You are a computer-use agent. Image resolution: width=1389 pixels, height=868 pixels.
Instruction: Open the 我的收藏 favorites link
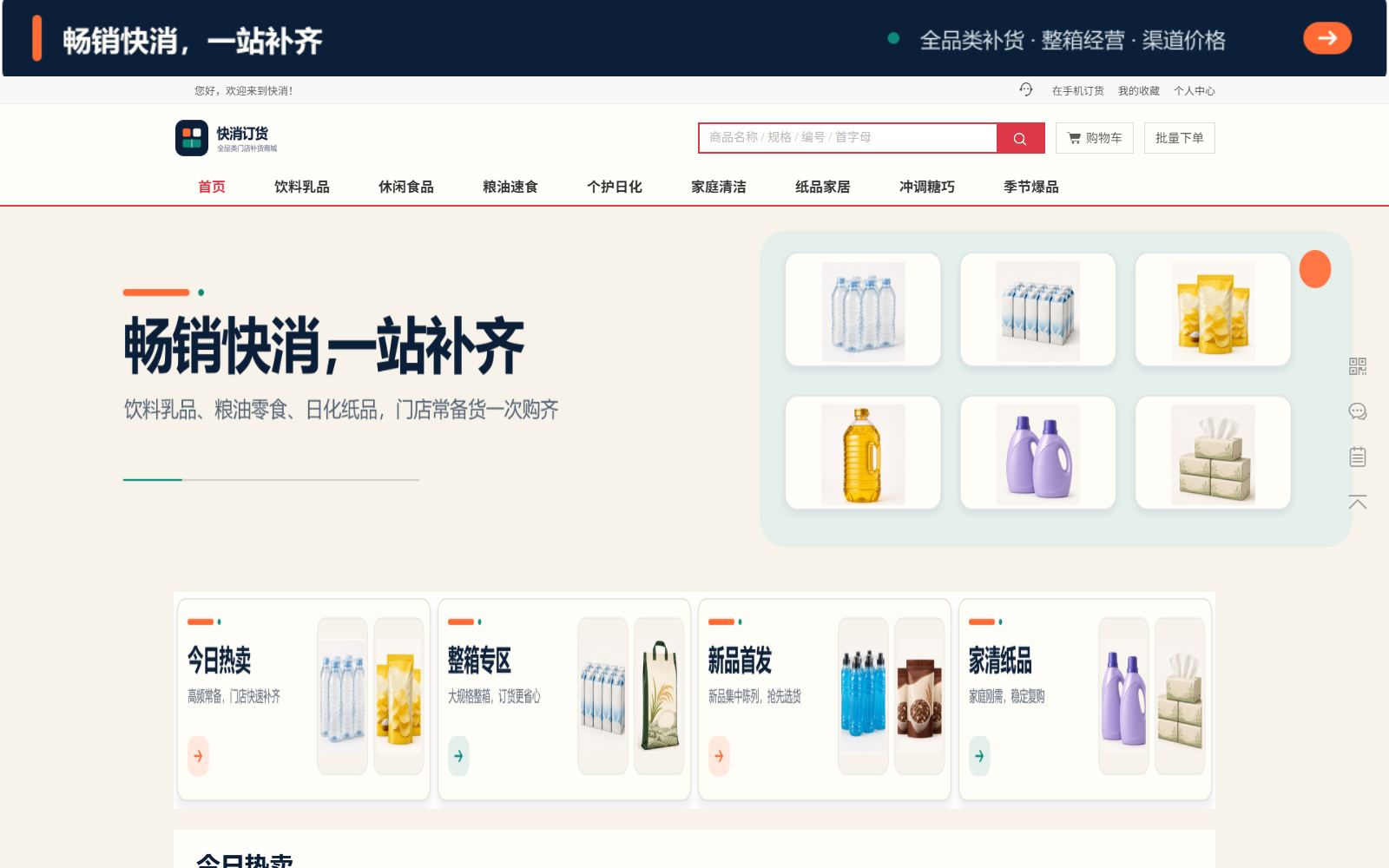(x=1139, y=90)
